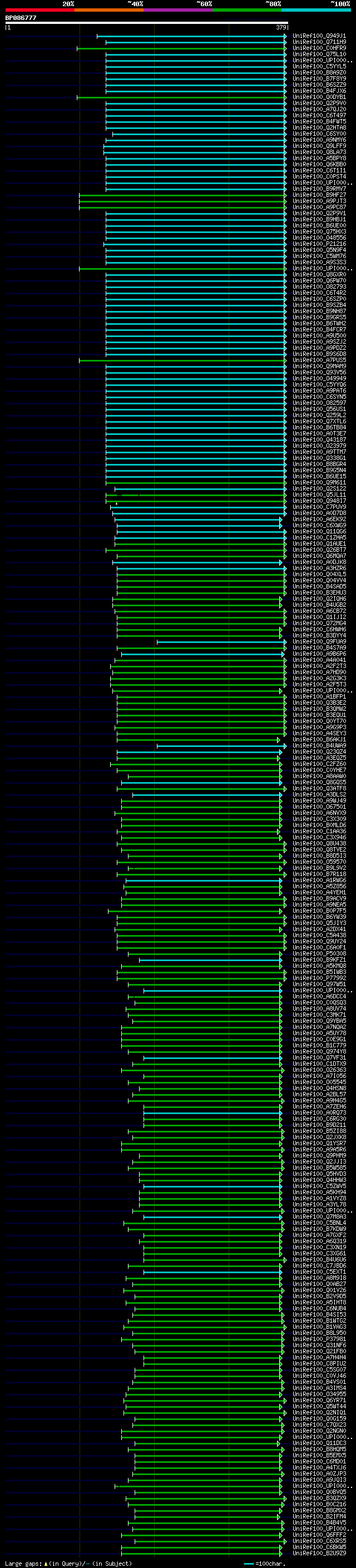The image size is (356, 1568).
Task: Select hit label UniRef100_Q2P9V1
Action: pos(319,213)
